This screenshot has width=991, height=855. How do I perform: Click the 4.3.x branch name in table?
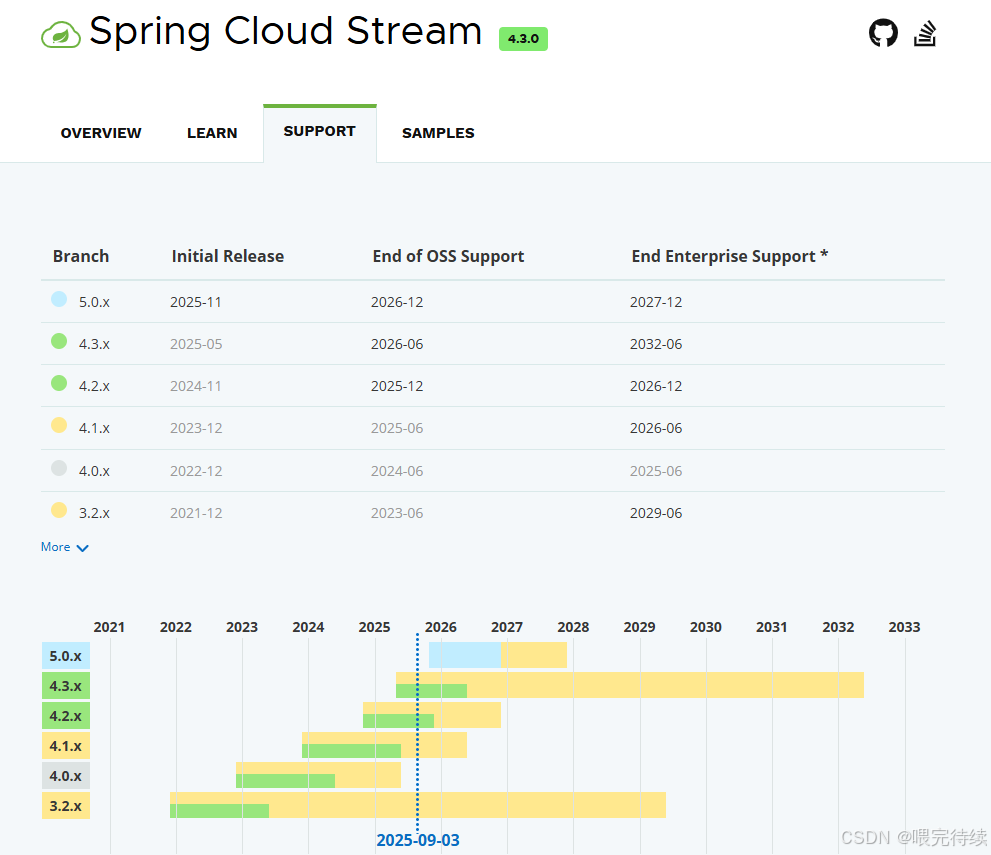point(94,344)
